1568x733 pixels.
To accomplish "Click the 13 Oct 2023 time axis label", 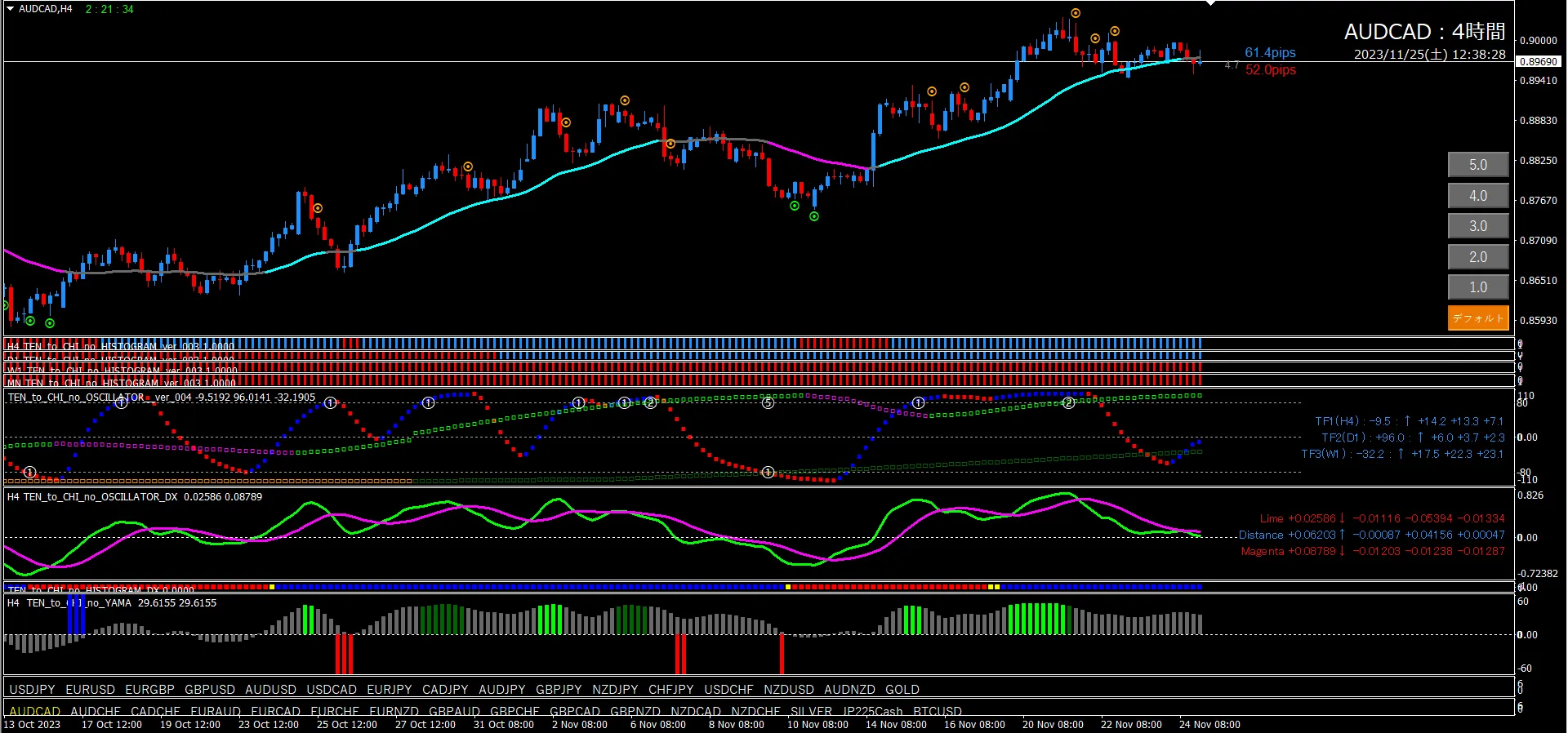I will pyautogui.click(x=32, y=725).
